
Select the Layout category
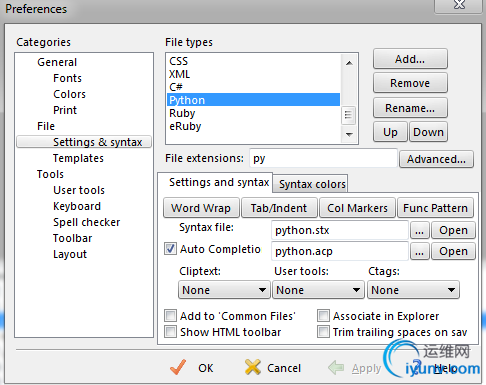click(x=70, y=254)
